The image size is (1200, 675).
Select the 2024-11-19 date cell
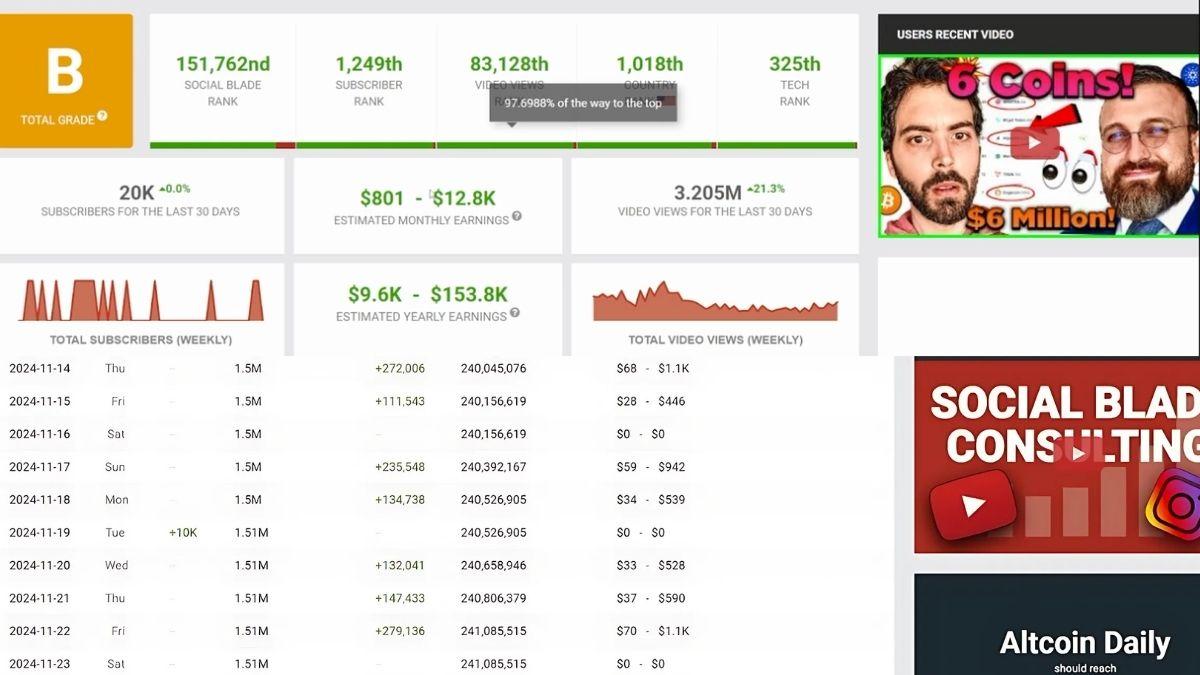pyautogui.click(x=40, y=533)
